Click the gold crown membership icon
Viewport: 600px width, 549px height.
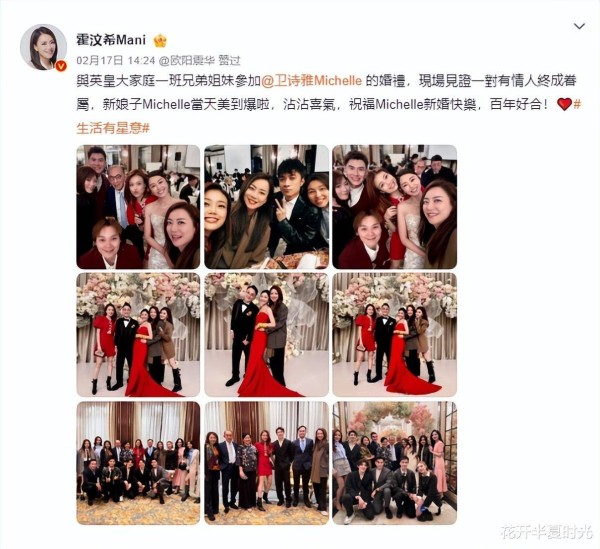pyautogui.click(x=160, y=40)
